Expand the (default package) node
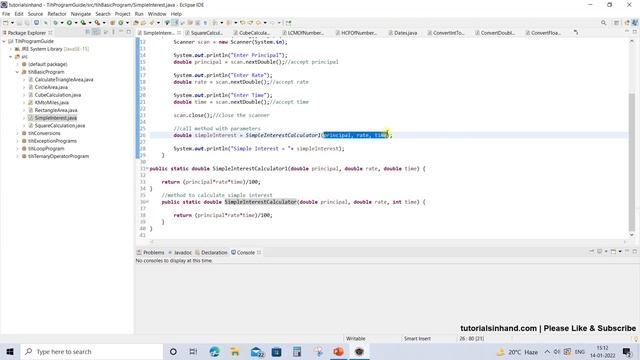This screenshot has width=640, height=360. pyautogui.click(x=18, y=64)
